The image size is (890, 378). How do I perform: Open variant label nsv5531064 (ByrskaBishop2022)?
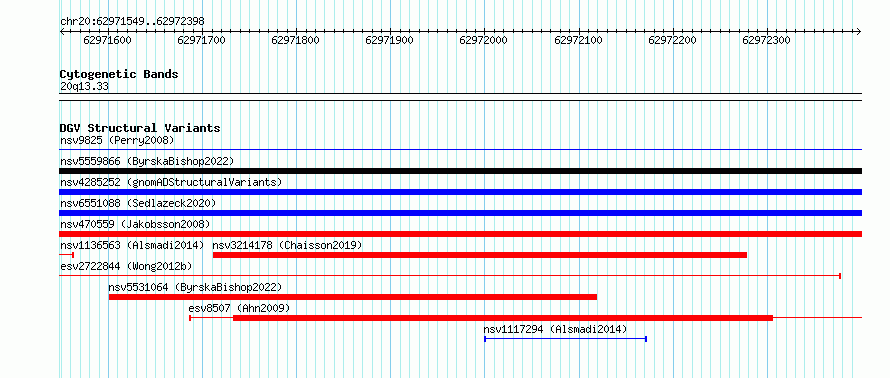[x=195, y=287]
